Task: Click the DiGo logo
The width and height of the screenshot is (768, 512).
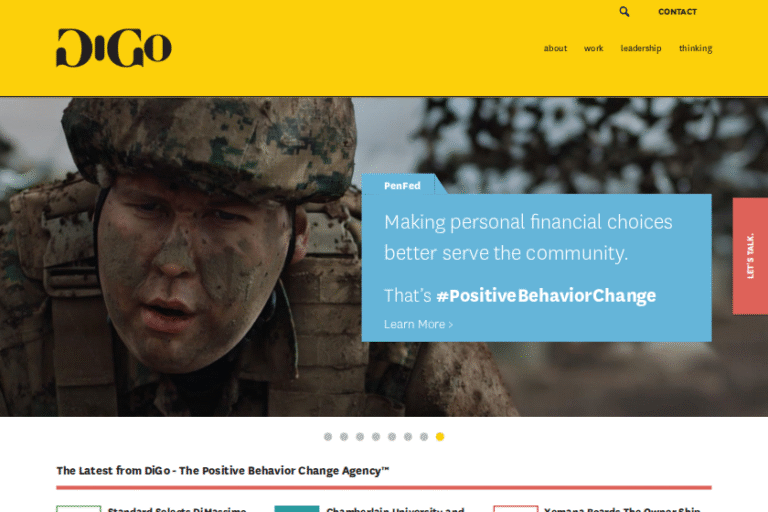Action: point(114,48)
